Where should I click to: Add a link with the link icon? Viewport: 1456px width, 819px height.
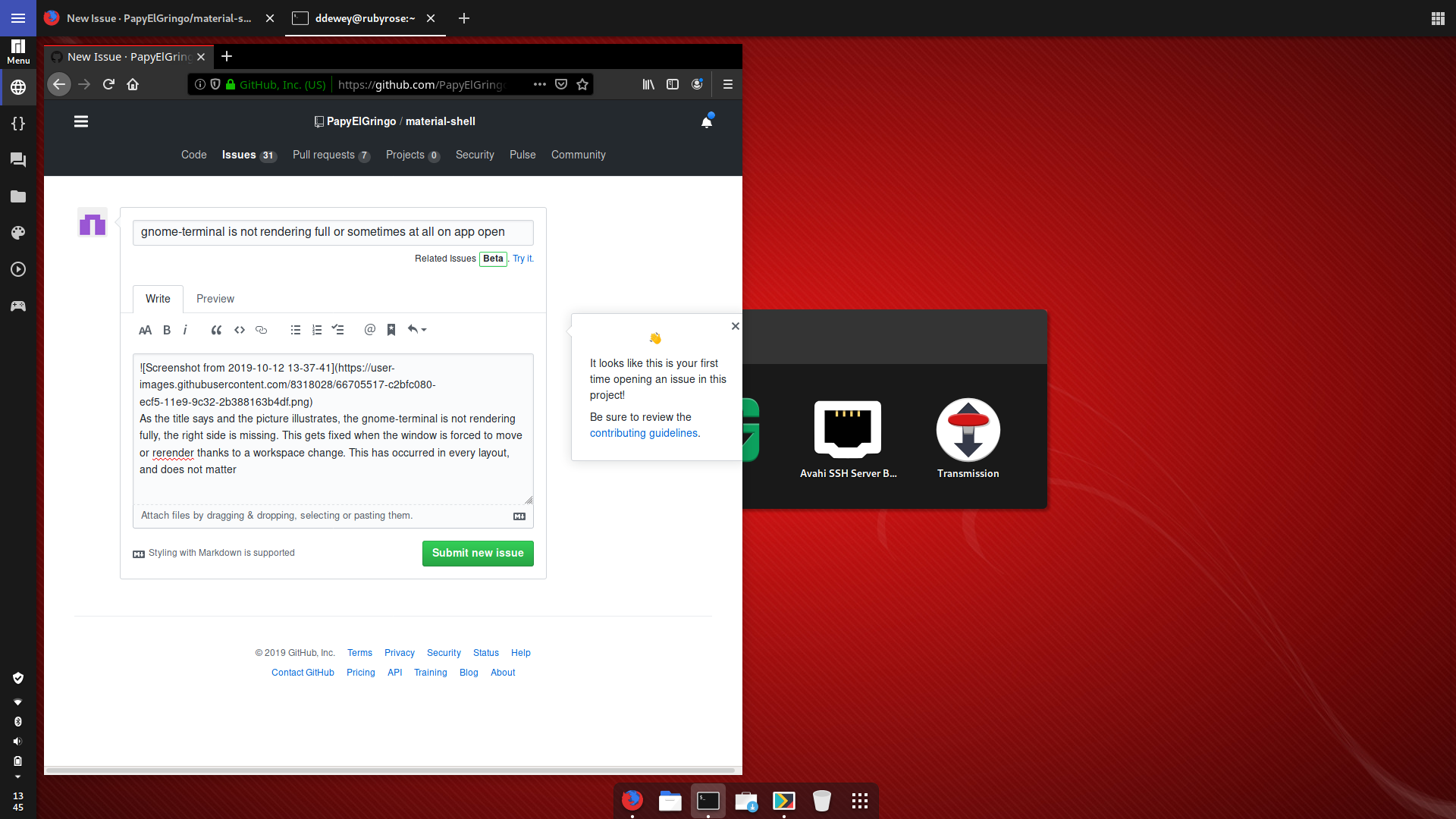point(262,330)
